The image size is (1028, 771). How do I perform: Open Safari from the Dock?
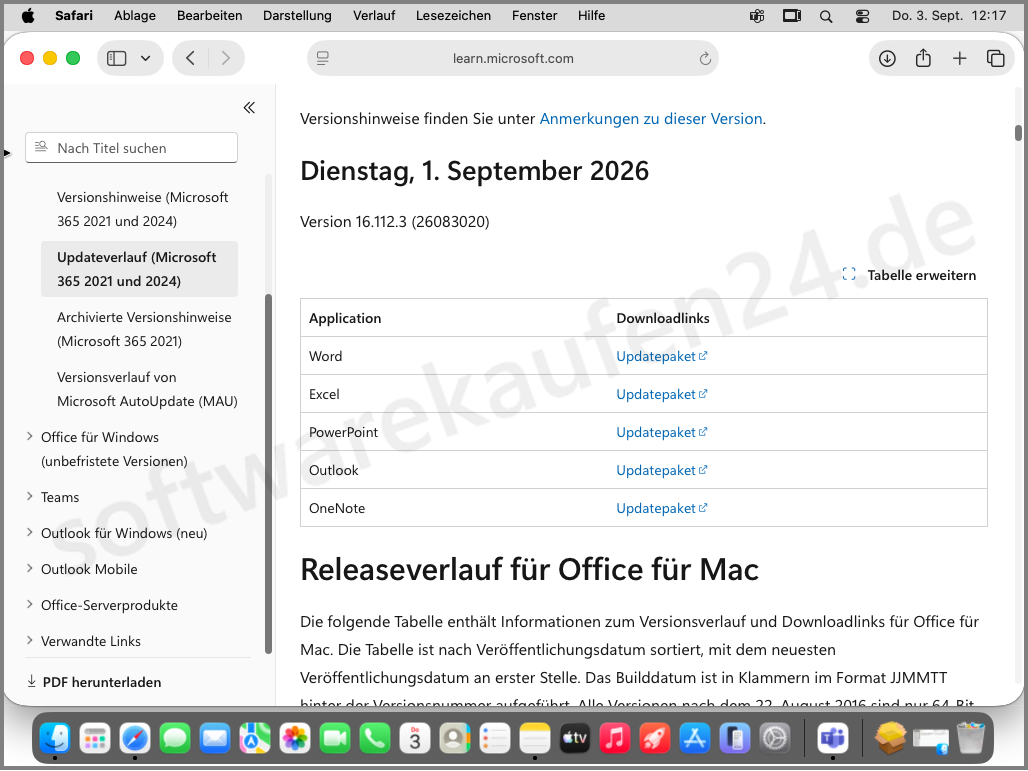pyautogui.click(x=135, y=739)
